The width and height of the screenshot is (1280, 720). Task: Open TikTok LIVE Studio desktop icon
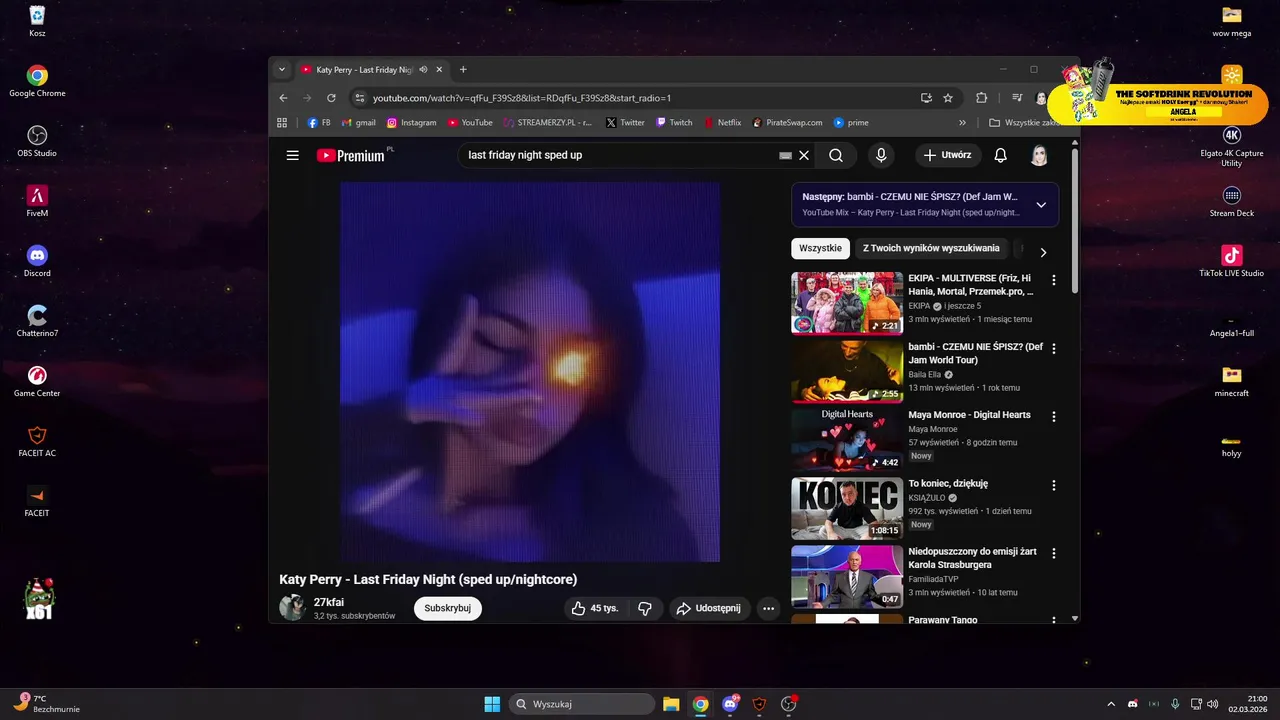[x=1232, y=260]
